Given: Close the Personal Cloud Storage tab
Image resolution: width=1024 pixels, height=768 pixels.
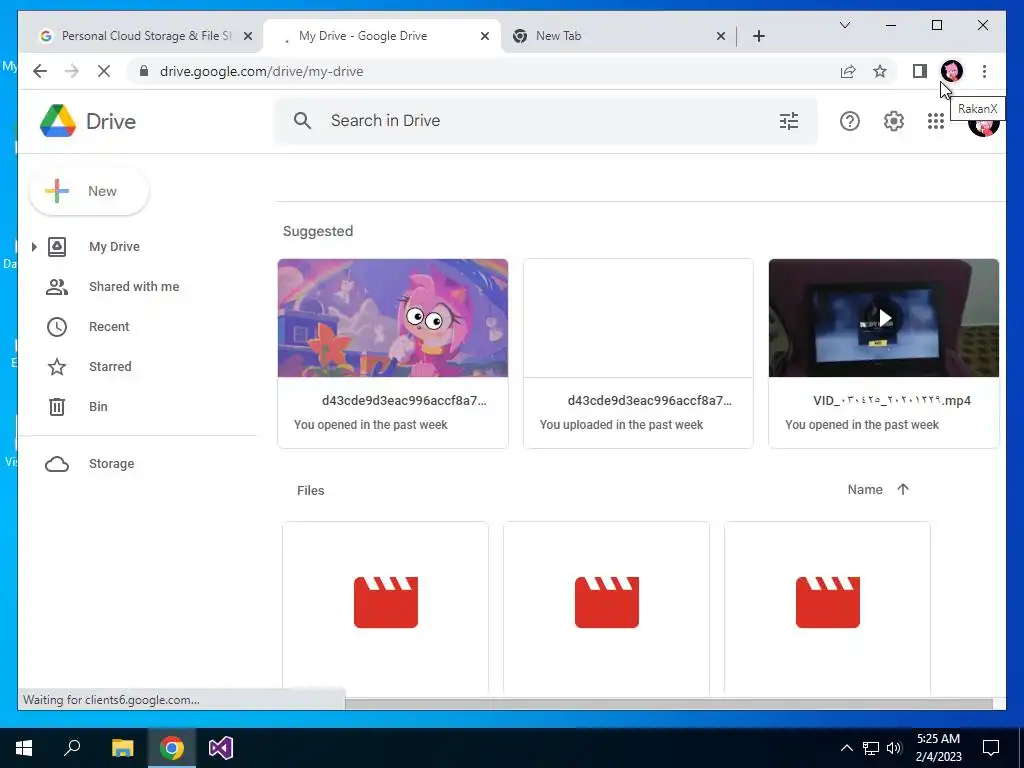Looking at the screenshot, I should (248, 36).
